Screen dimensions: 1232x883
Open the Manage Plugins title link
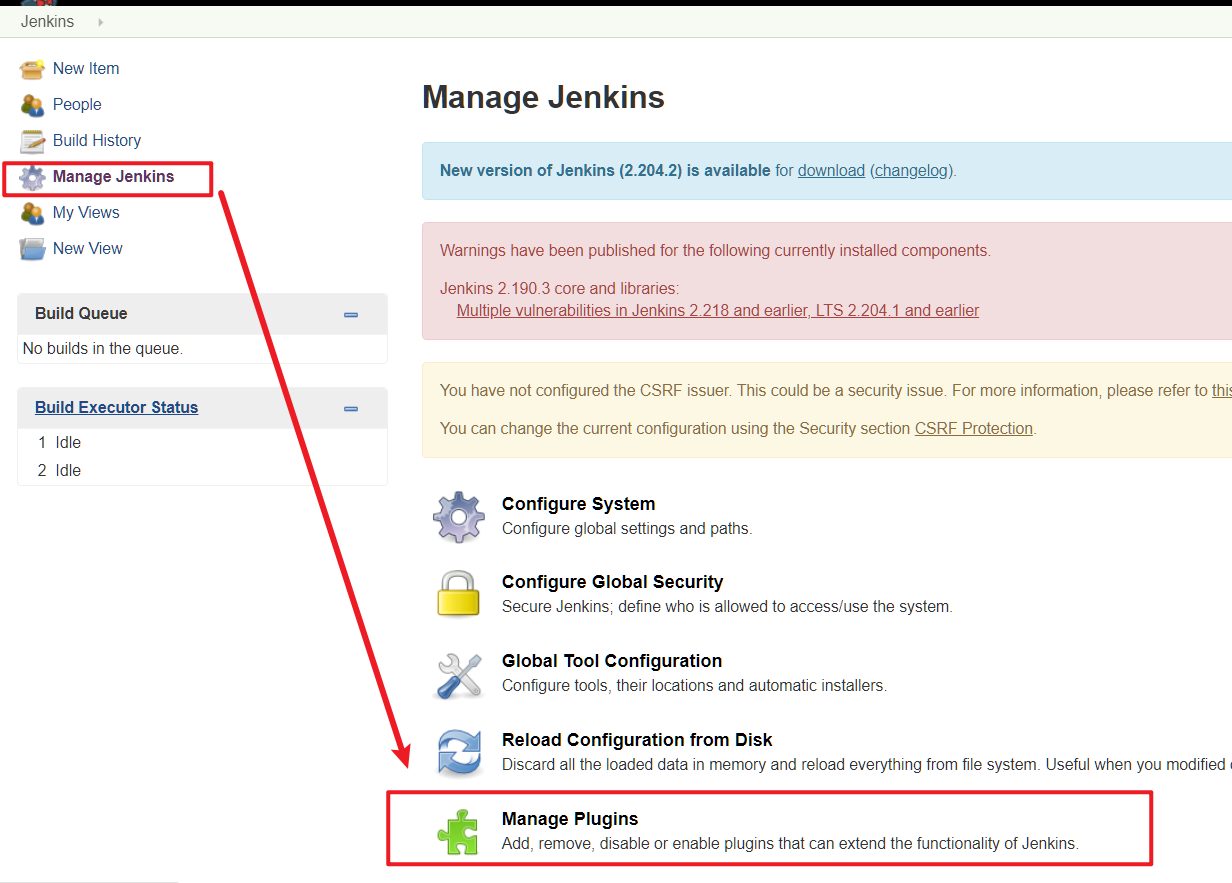(570, 819)
